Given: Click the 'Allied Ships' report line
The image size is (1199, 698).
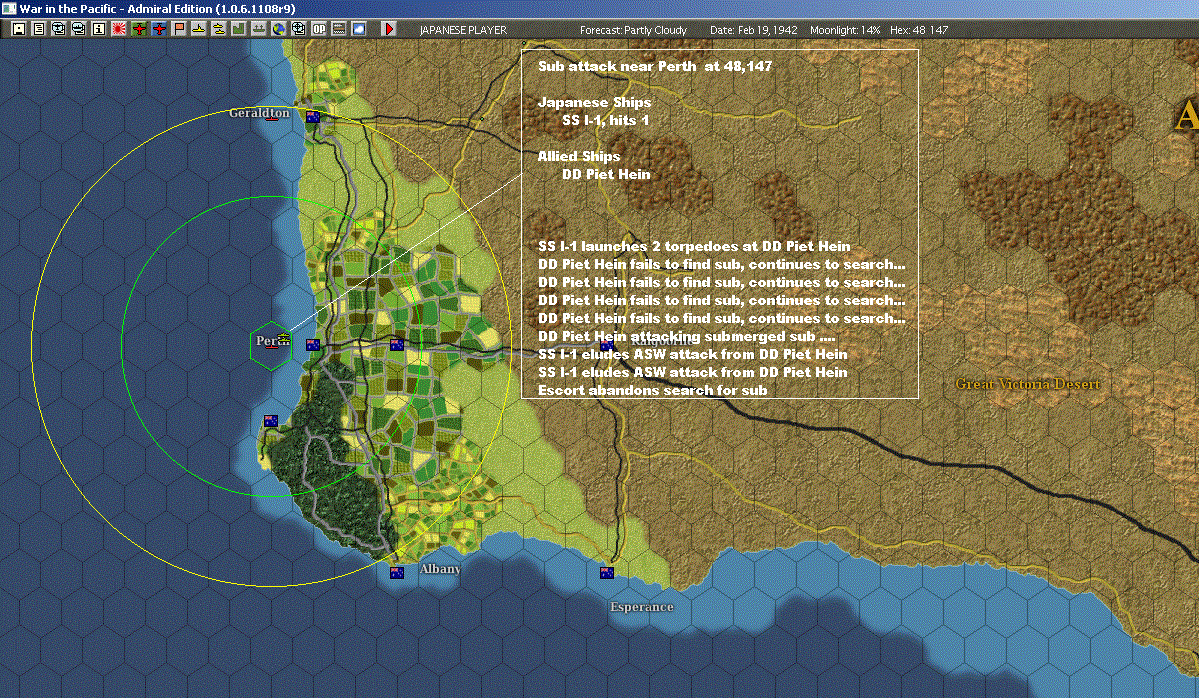Looking at the screenshot, I should click(579, 156).
